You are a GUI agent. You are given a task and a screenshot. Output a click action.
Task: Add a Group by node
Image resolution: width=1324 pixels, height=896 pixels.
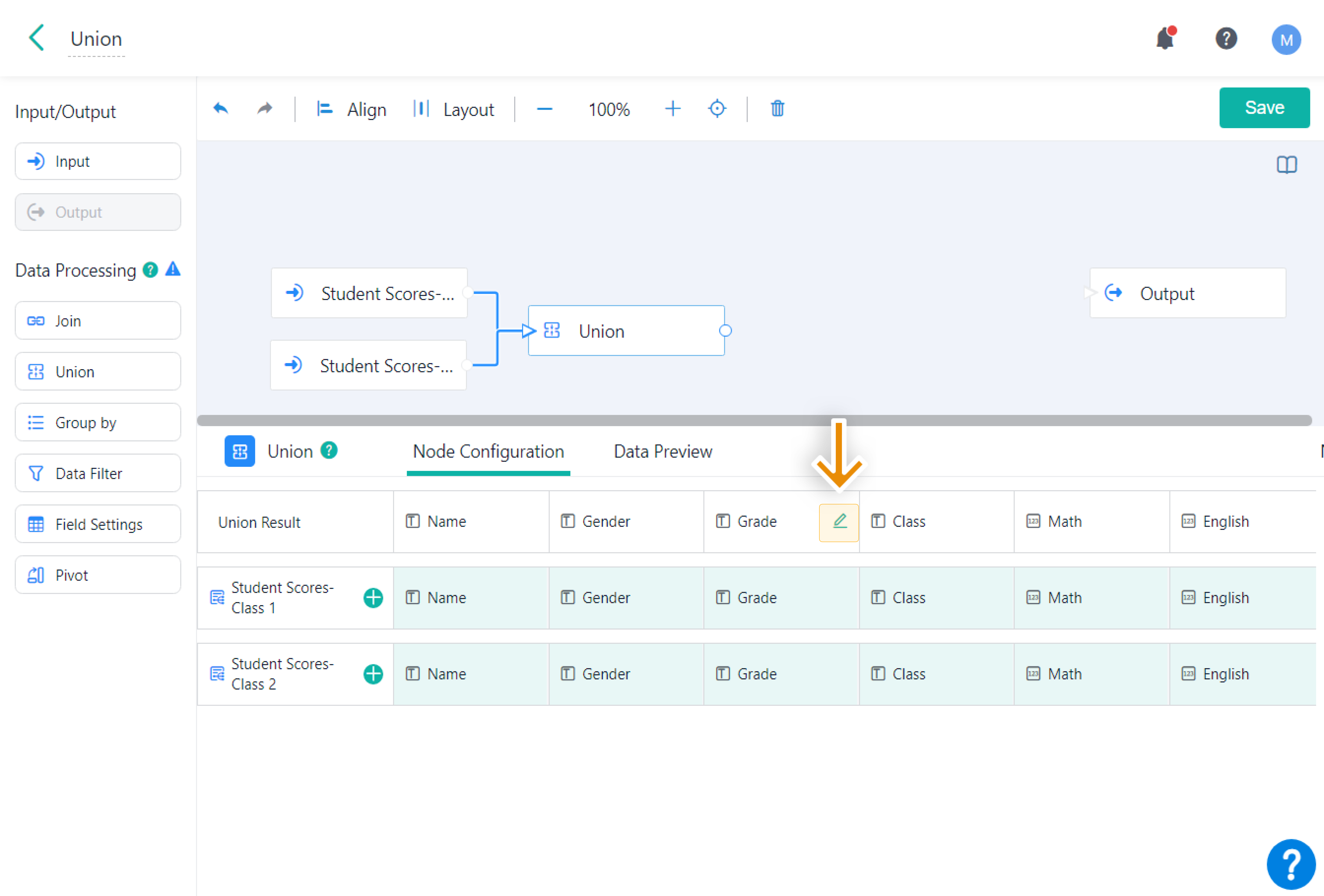pos(98,422)
